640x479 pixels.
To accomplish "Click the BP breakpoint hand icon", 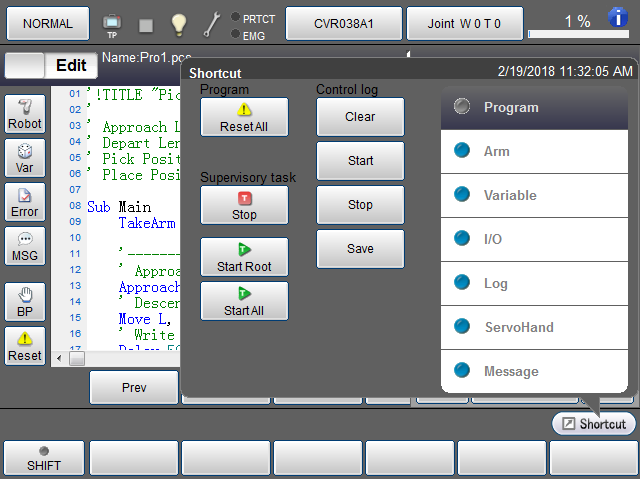I will coord(25,302).
